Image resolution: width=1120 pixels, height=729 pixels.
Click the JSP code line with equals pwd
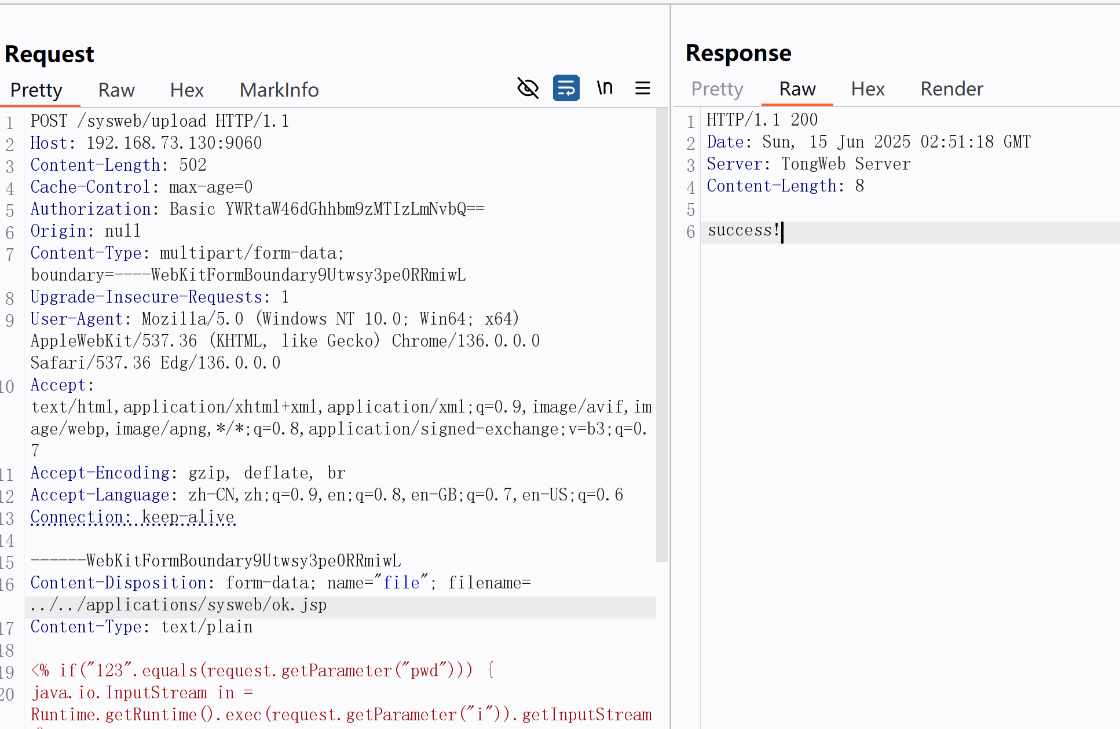[262, 671]
